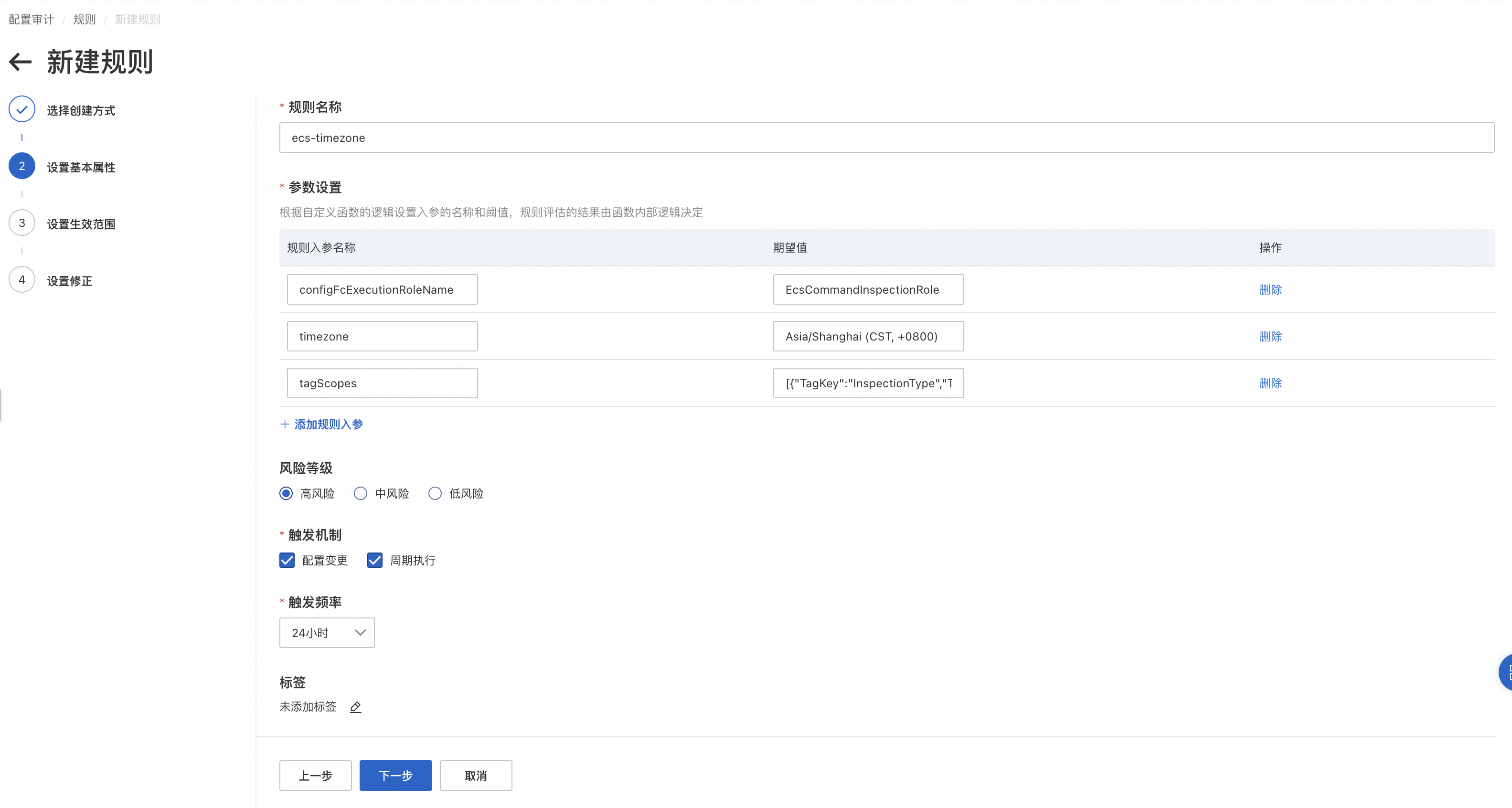The image size is (1512, 808).
Task: Click 删除 for the timezone parameter
Action: click(1270, 336)
